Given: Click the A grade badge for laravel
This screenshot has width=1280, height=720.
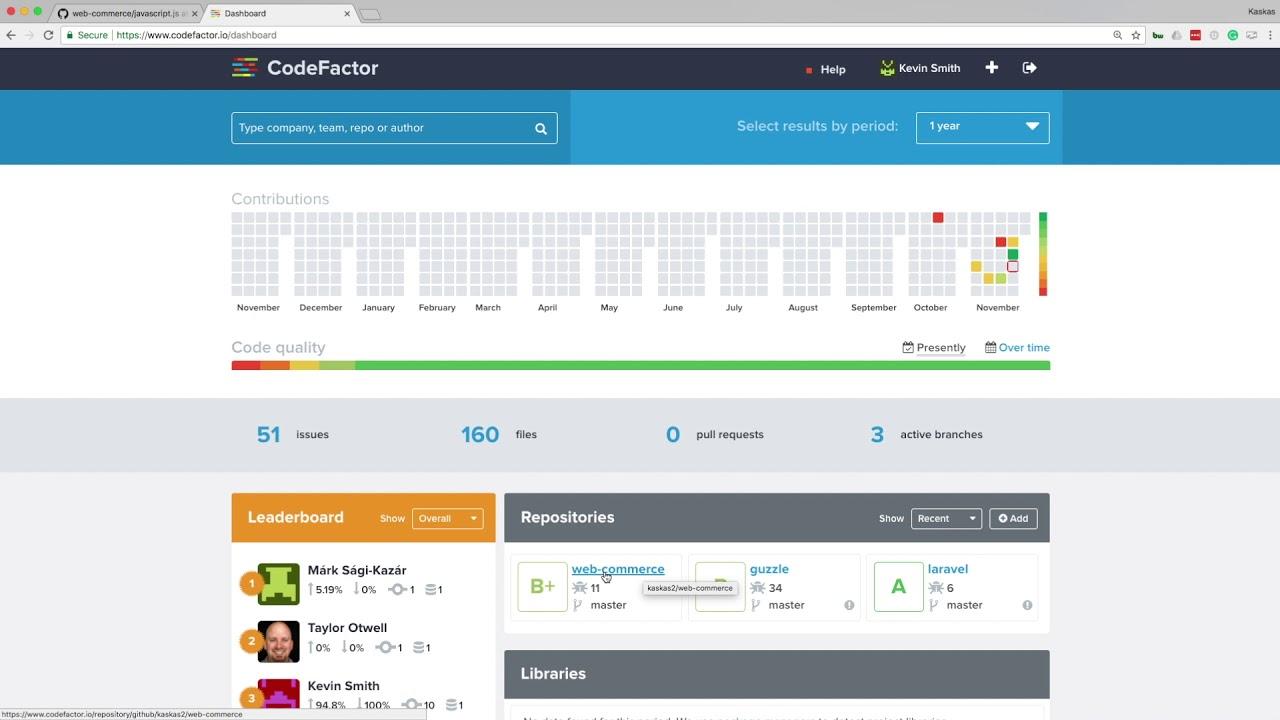Looking at the screenshot, I should click(x=899, y=586).
